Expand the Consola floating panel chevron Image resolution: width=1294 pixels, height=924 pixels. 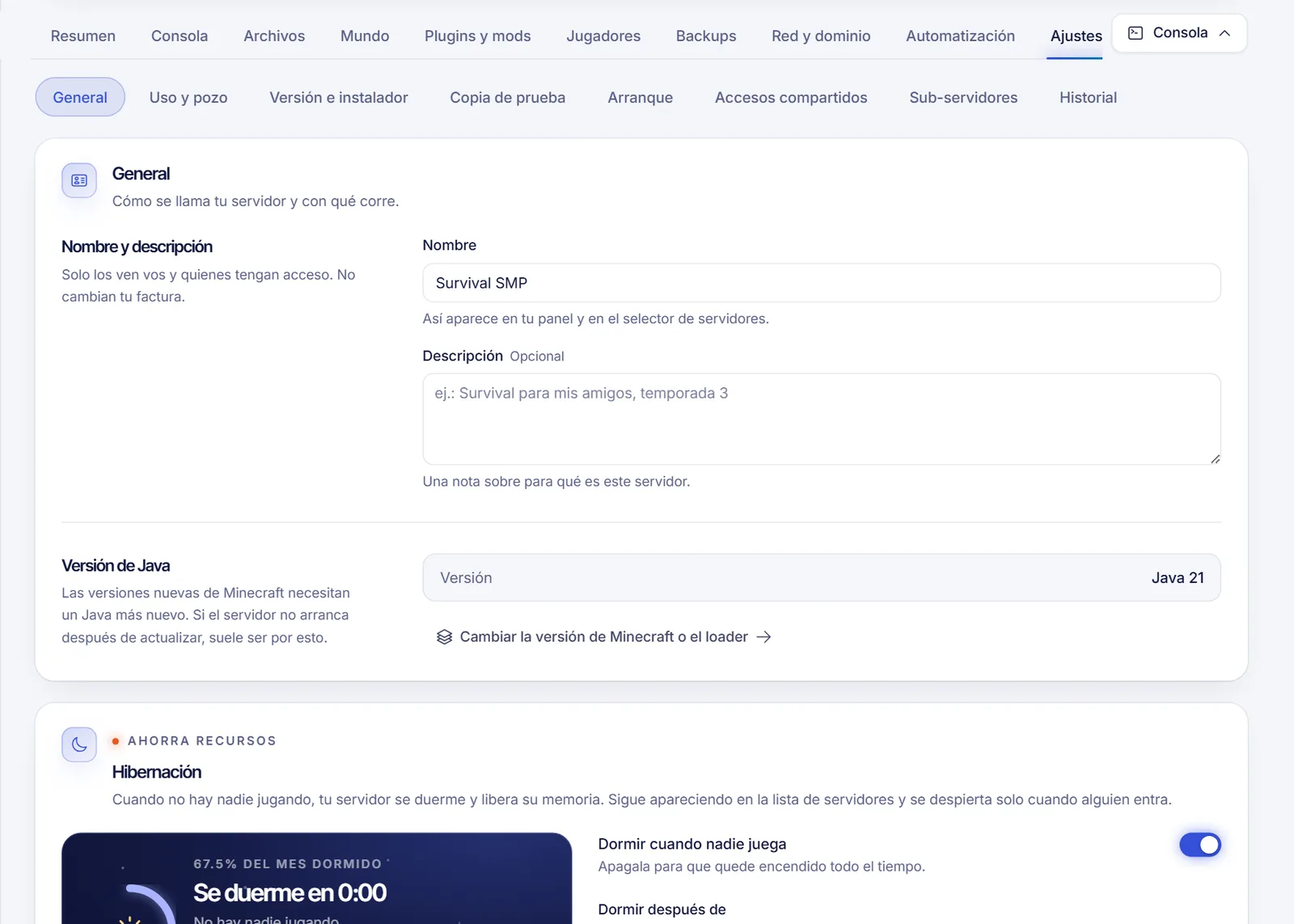pos(1224,33)
